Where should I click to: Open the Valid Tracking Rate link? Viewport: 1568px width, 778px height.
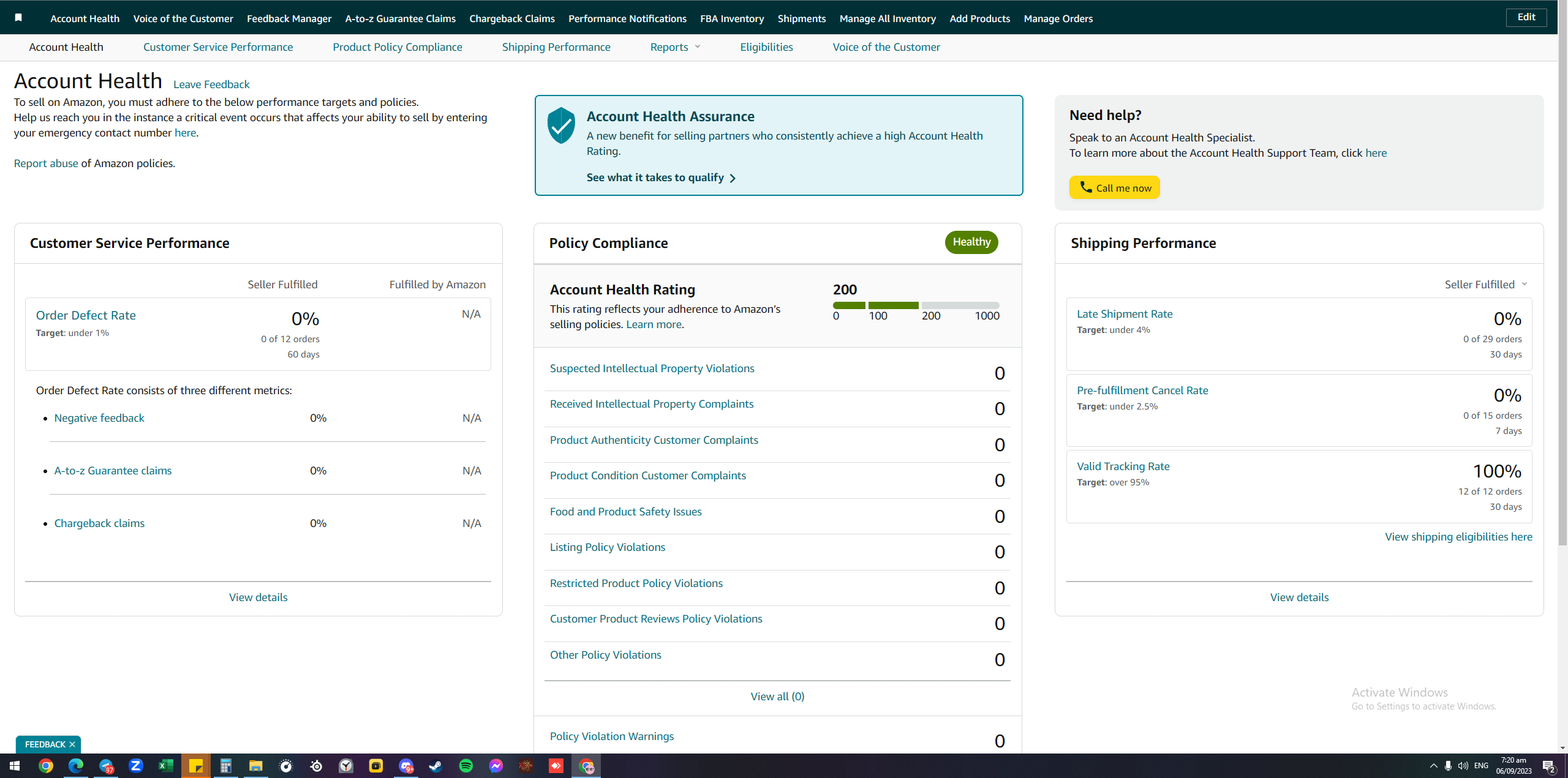[x=1123, y=466]
